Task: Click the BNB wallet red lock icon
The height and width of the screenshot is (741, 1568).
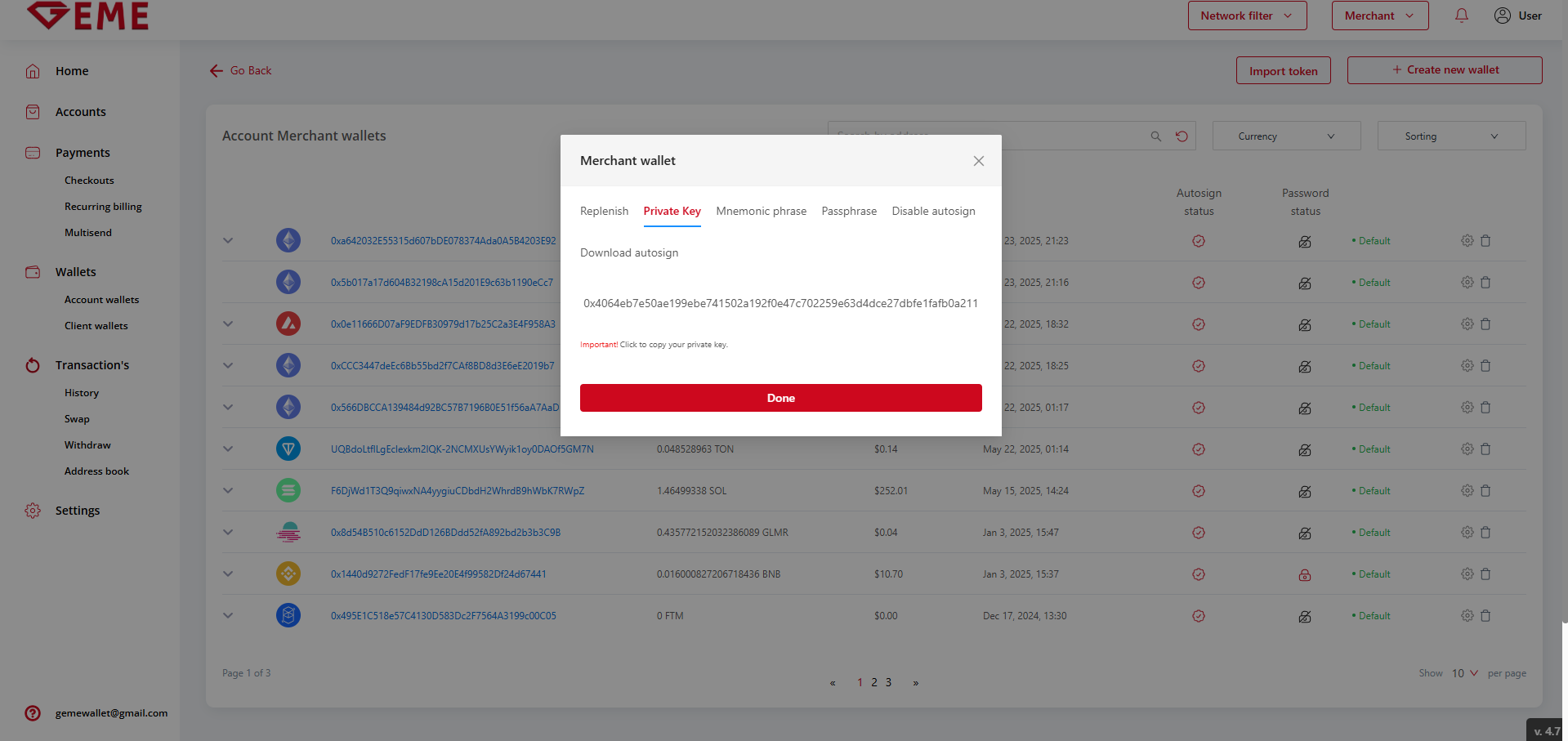Action: pyautogui.click(x=1305, y=574)
